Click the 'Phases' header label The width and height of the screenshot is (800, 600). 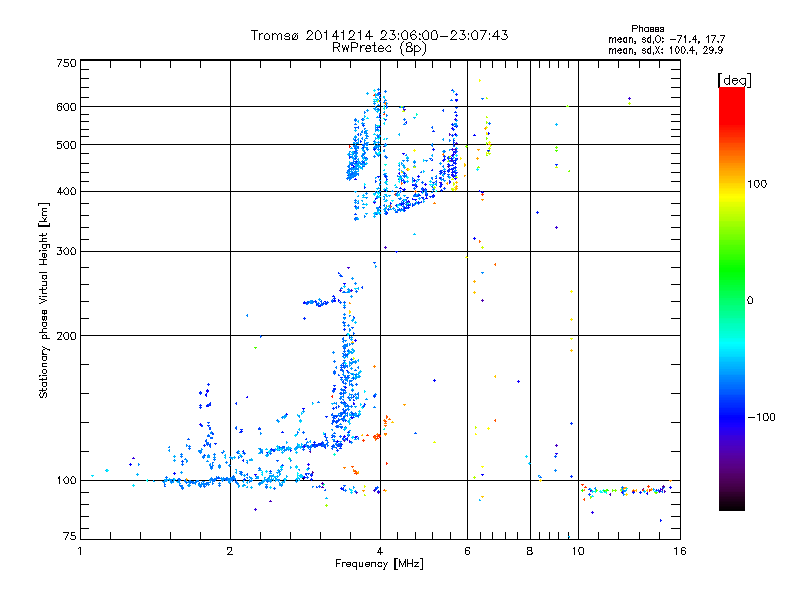647,29
